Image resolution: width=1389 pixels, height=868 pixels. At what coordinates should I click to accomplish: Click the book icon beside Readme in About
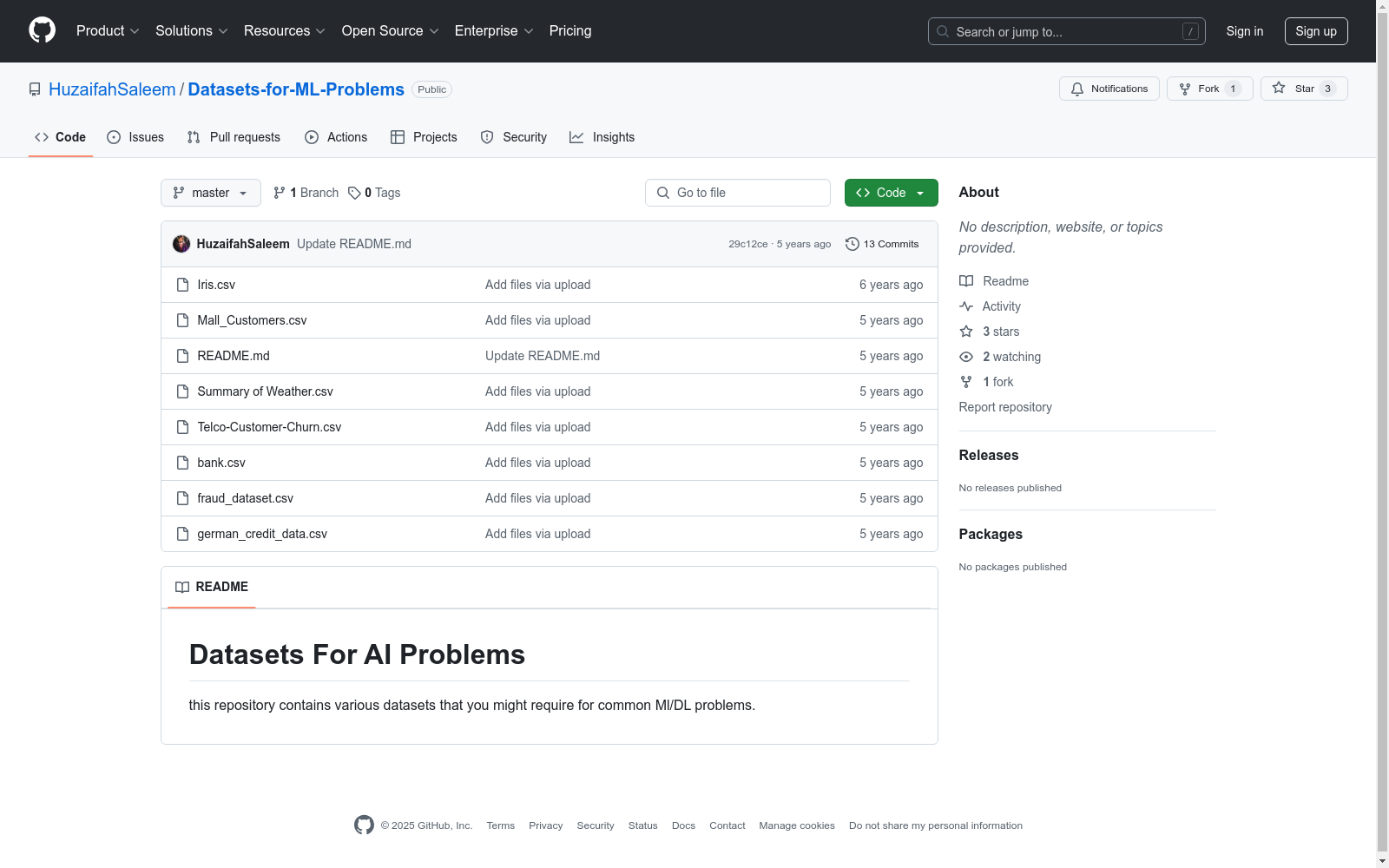(x=966, y=281)
